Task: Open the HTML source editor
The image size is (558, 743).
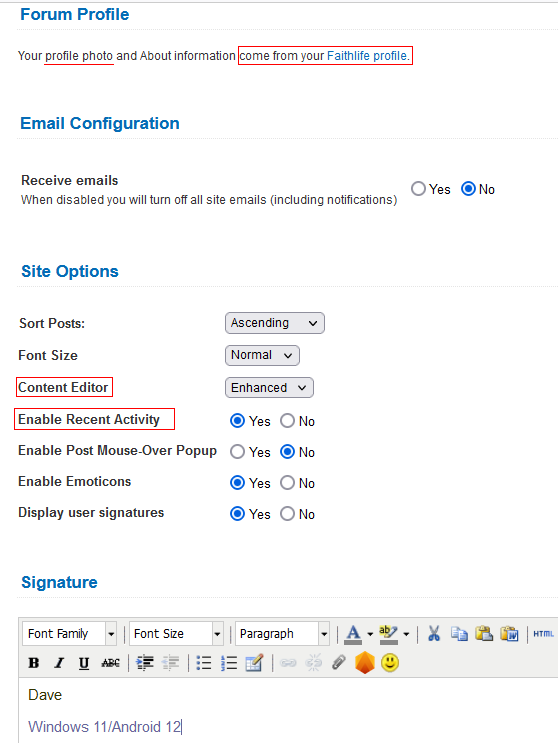Action: pos(543,634)
